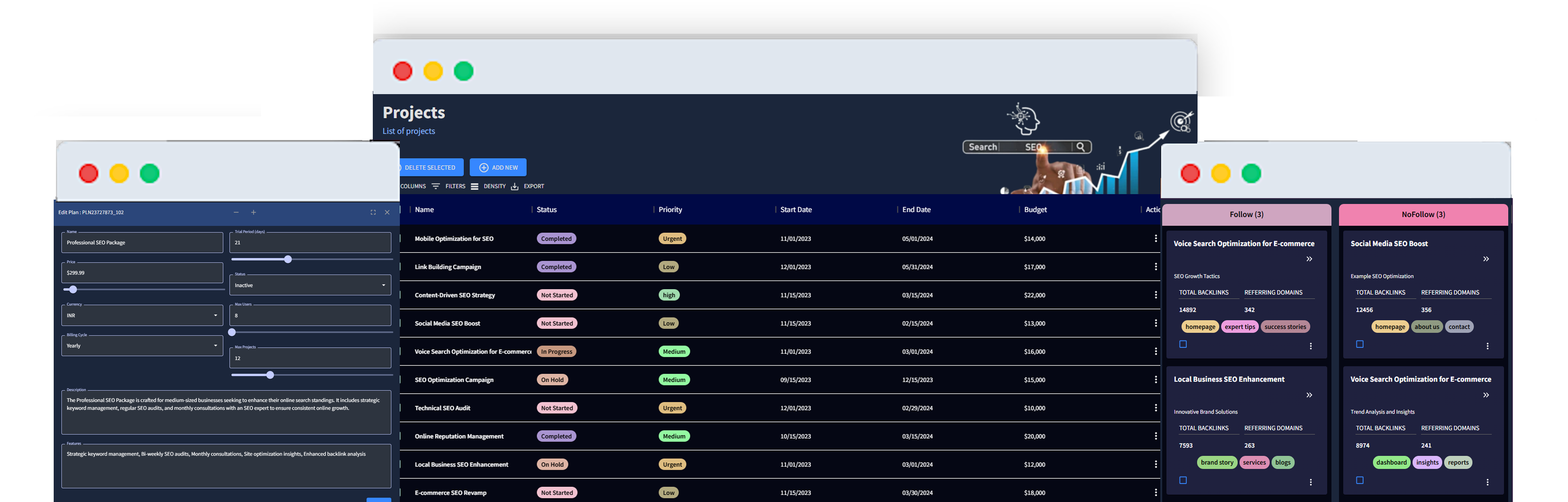The width and height of the screenshot is (1568, 502).
Task: Close the Edit Plan dialog
Action: (387, 212)
